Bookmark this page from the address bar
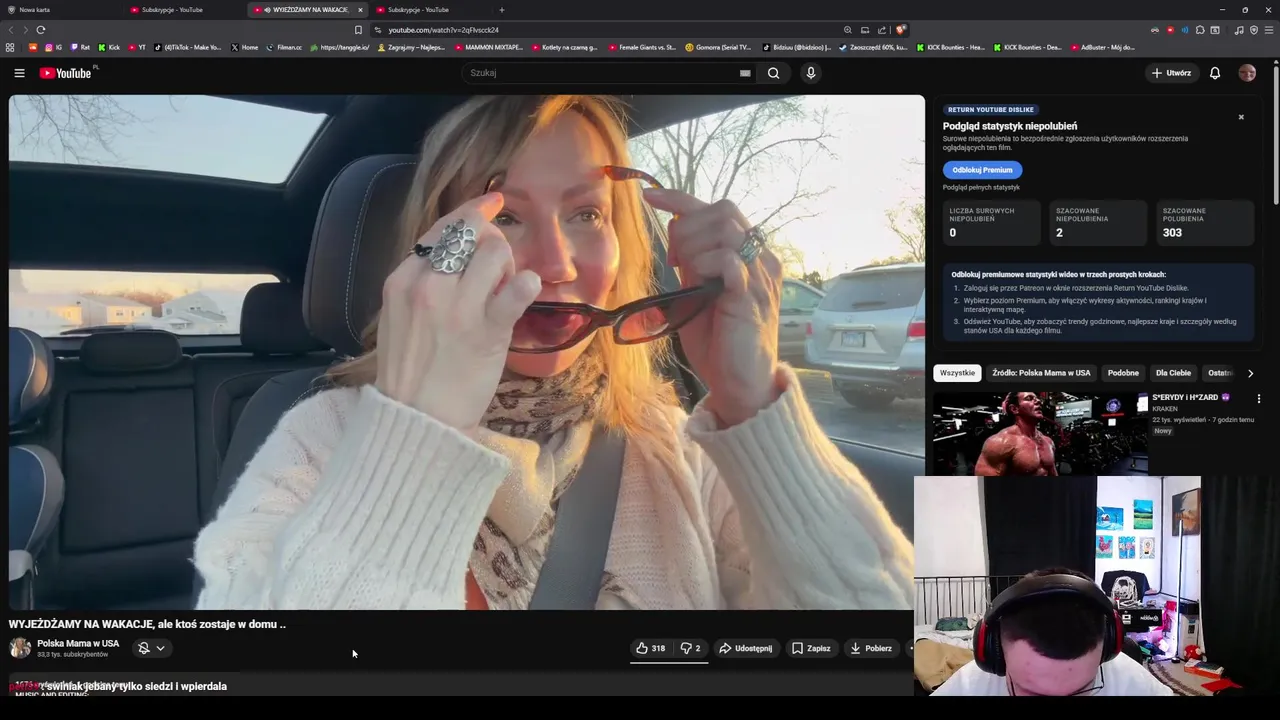This screenshot has height=720, width=1280. point(358,30)
